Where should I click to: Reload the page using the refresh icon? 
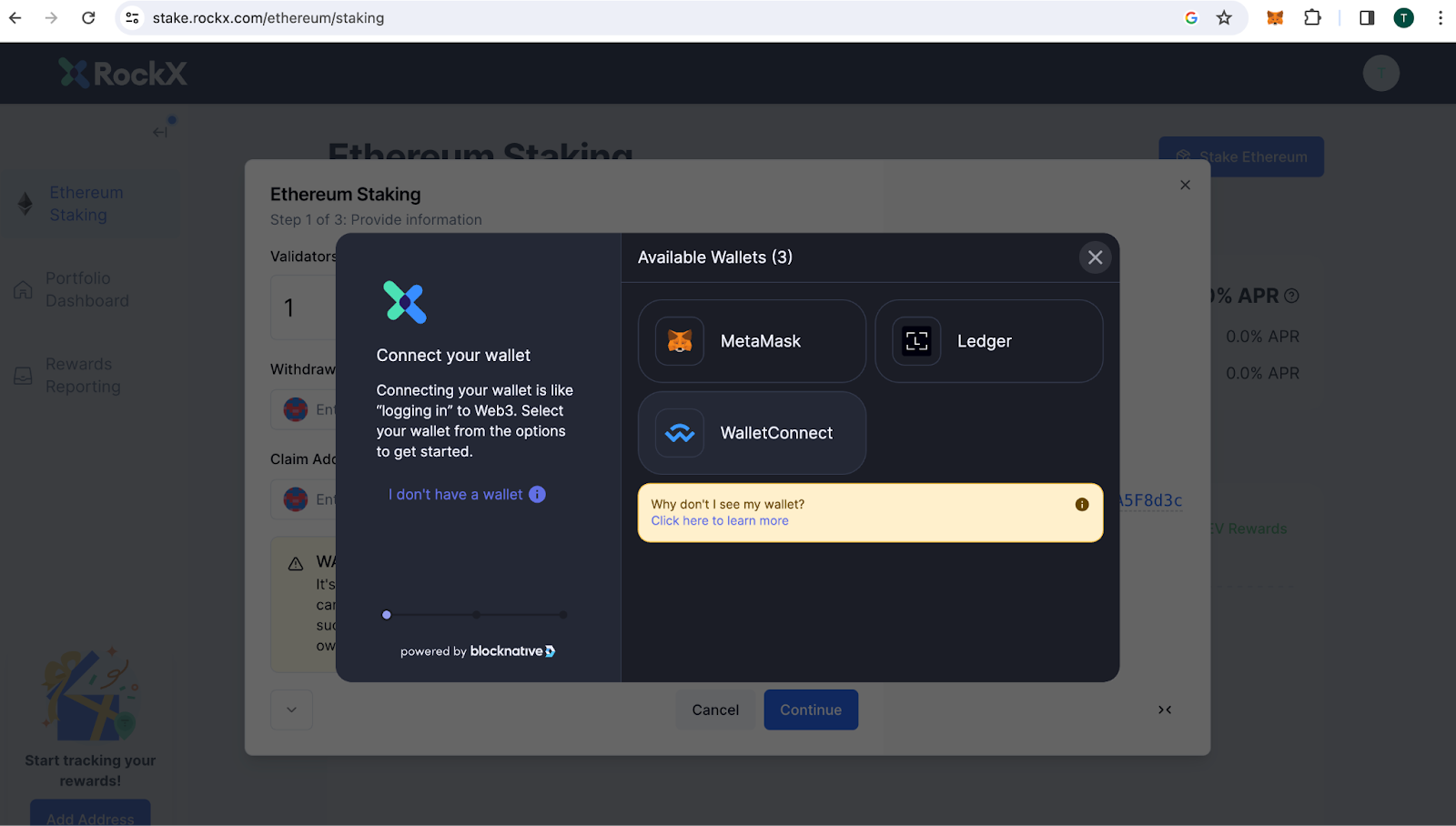click(x=88, y=18)
